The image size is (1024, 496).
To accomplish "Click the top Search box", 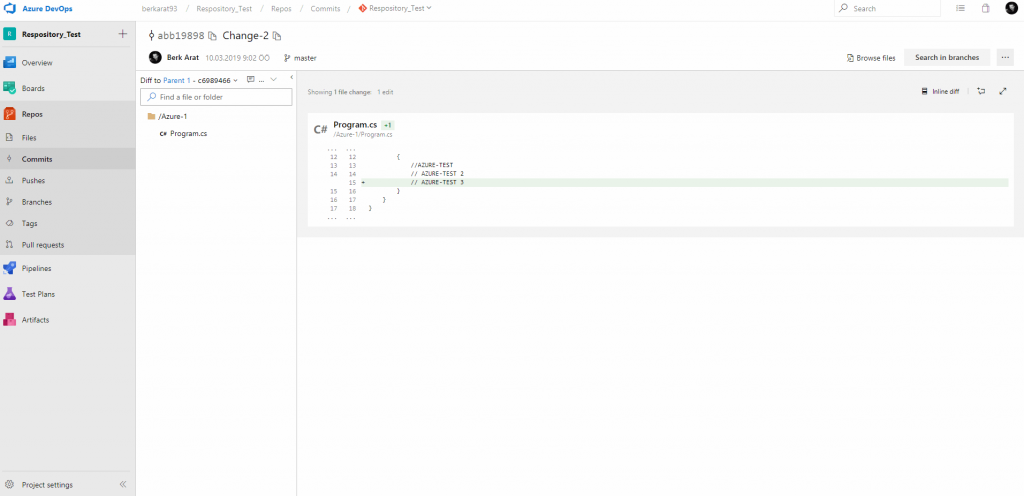I will [x=888, y=8].
